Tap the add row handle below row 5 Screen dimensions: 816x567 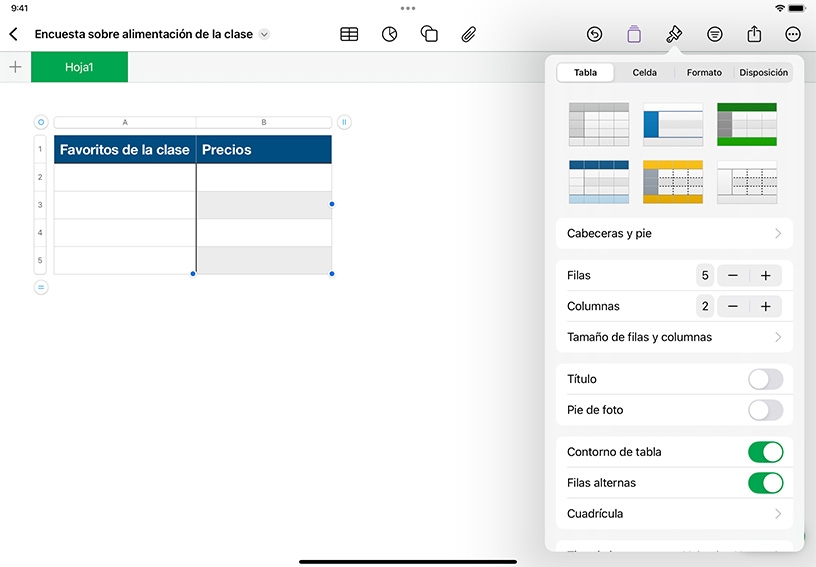41,287
